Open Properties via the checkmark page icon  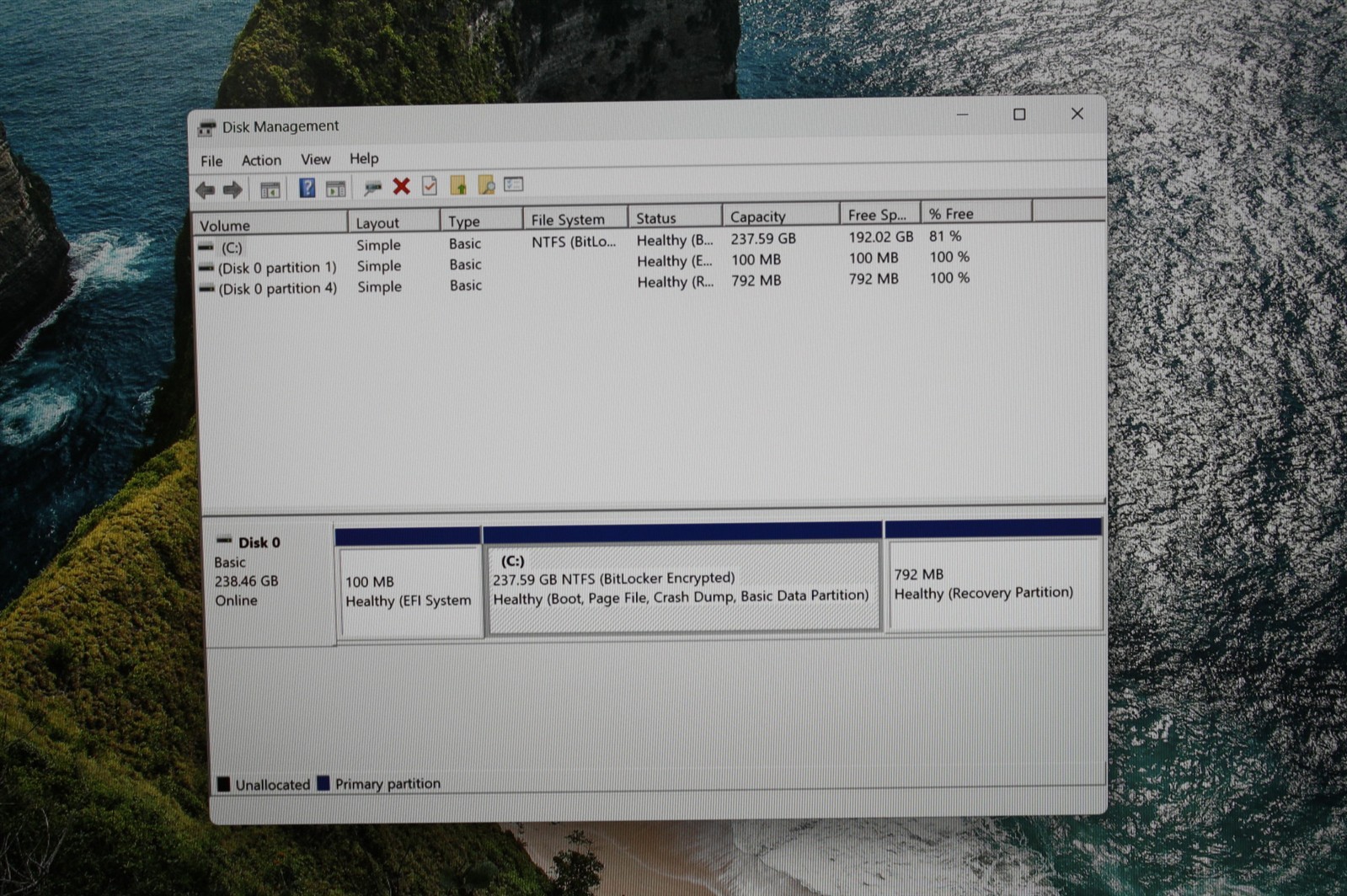(x=430, y=185)
